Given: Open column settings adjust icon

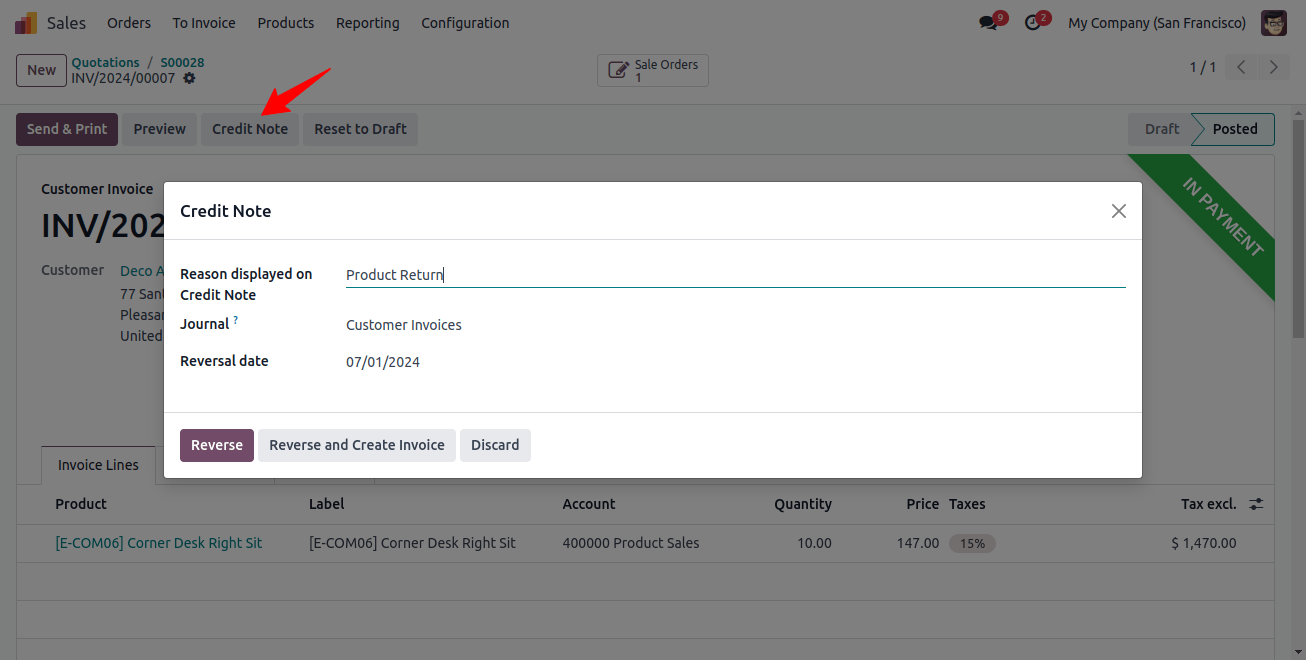Looking at the screenshot, I should pyautogui.click(x=1256, y=504).
